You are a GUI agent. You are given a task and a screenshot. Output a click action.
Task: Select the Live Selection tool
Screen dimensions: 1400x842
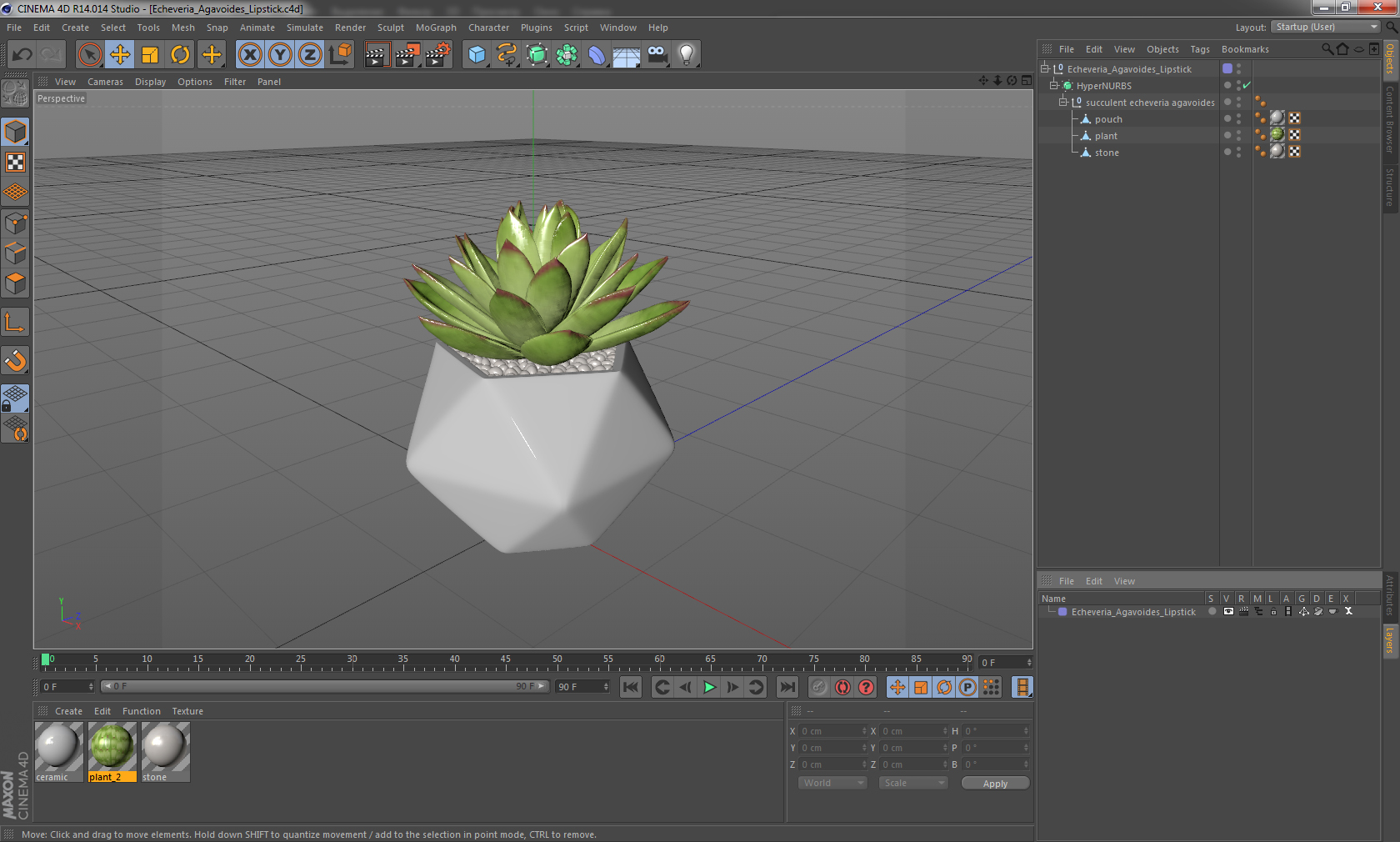(89, 55)
